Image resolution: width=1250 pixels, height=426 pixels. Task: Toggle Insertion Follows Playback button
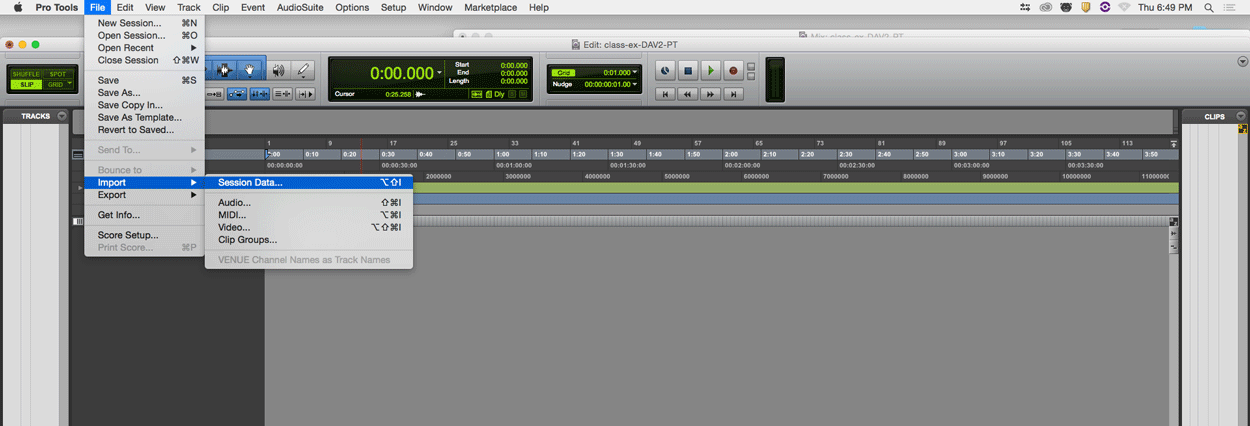306,94
